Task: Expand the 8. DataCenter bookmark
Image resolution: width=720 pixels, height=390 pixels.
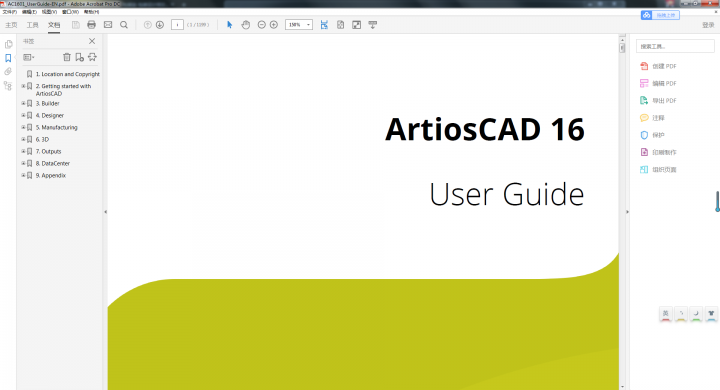Action: point(23,163)
